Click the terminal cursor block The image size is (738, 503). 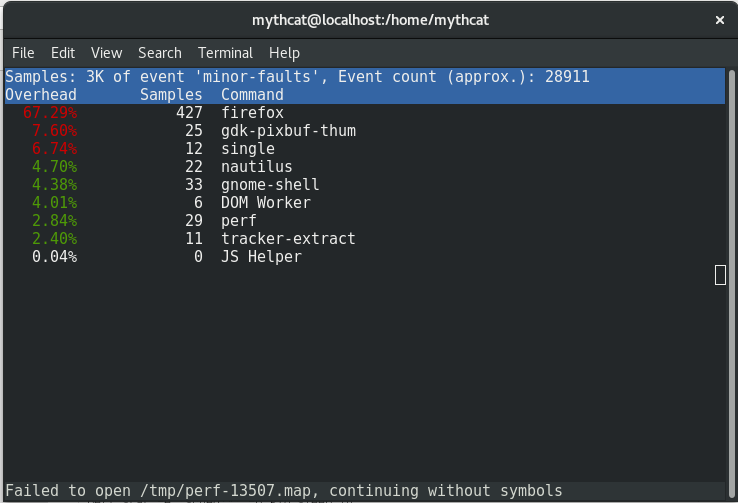(x=720, y=275)
